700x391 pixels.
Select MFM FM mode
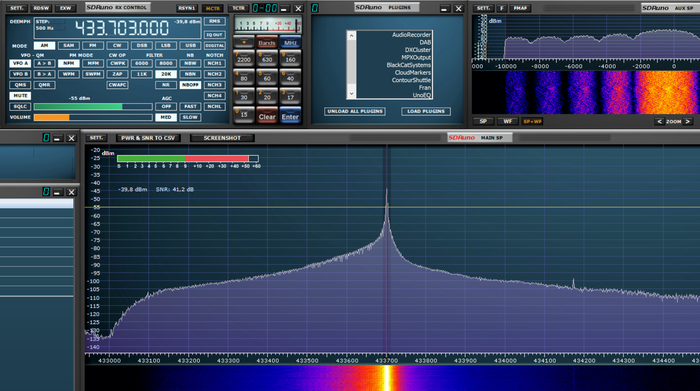click(x=93, y=63)
